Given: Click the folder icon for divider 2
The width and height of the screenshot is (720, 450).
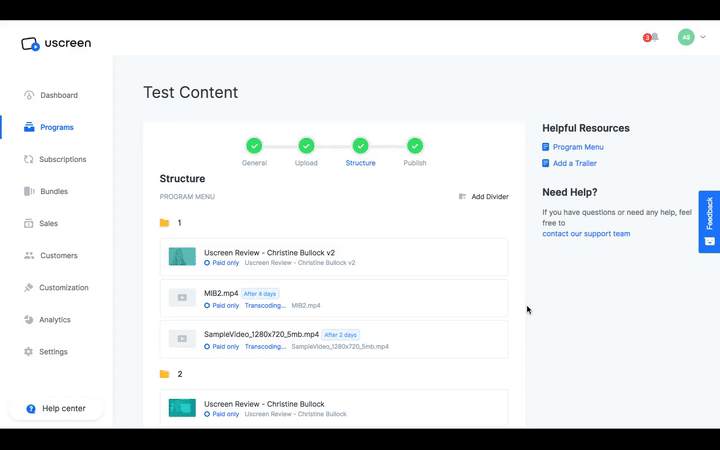Looking at the screenshot, I should point(164,374).
